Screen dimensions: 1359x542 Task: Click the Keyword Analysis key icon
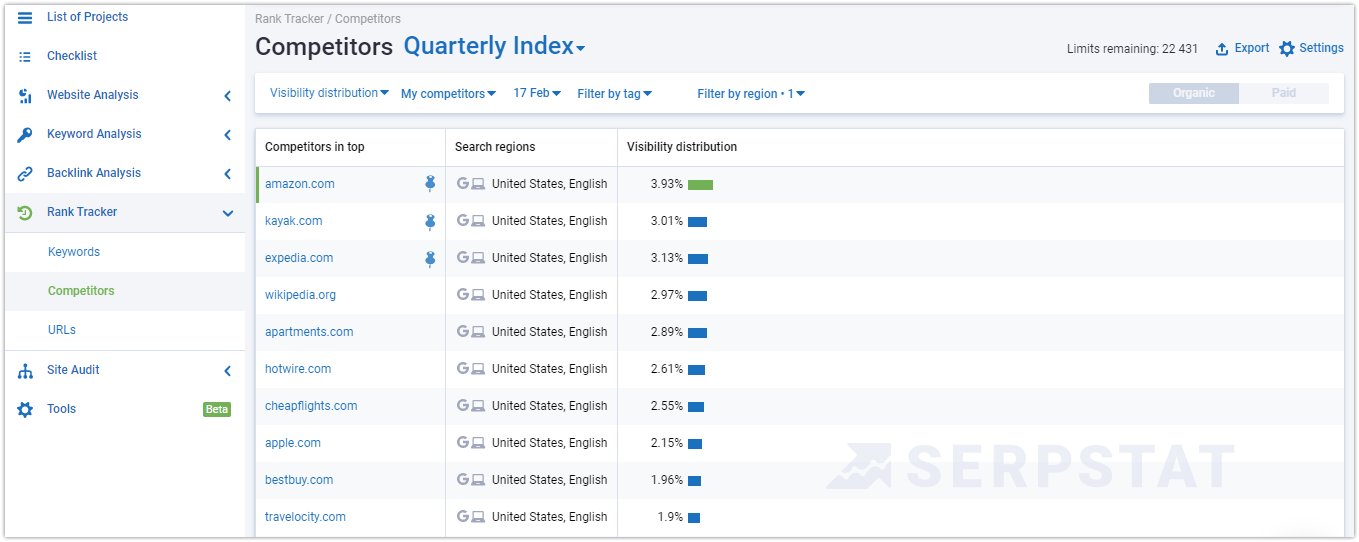[25, 135]
